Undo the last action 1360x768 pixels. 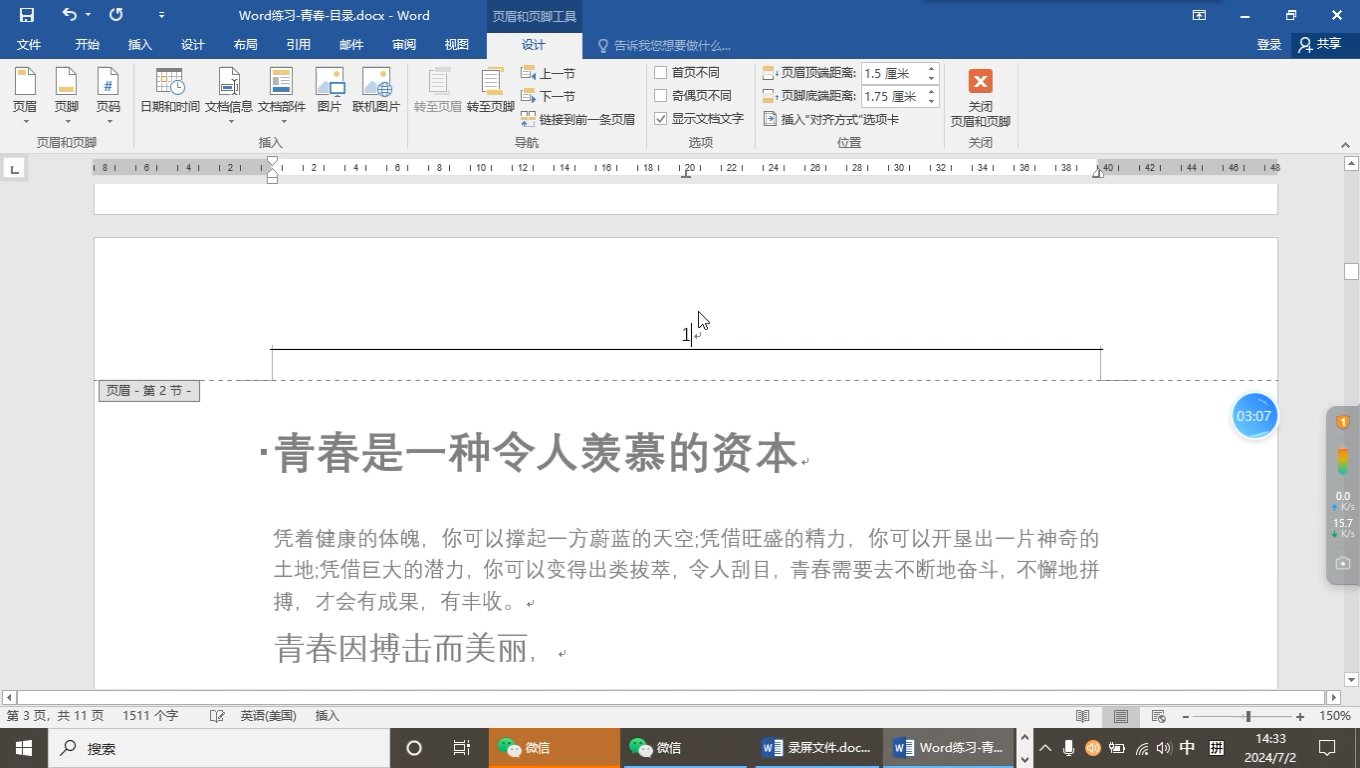69,15
